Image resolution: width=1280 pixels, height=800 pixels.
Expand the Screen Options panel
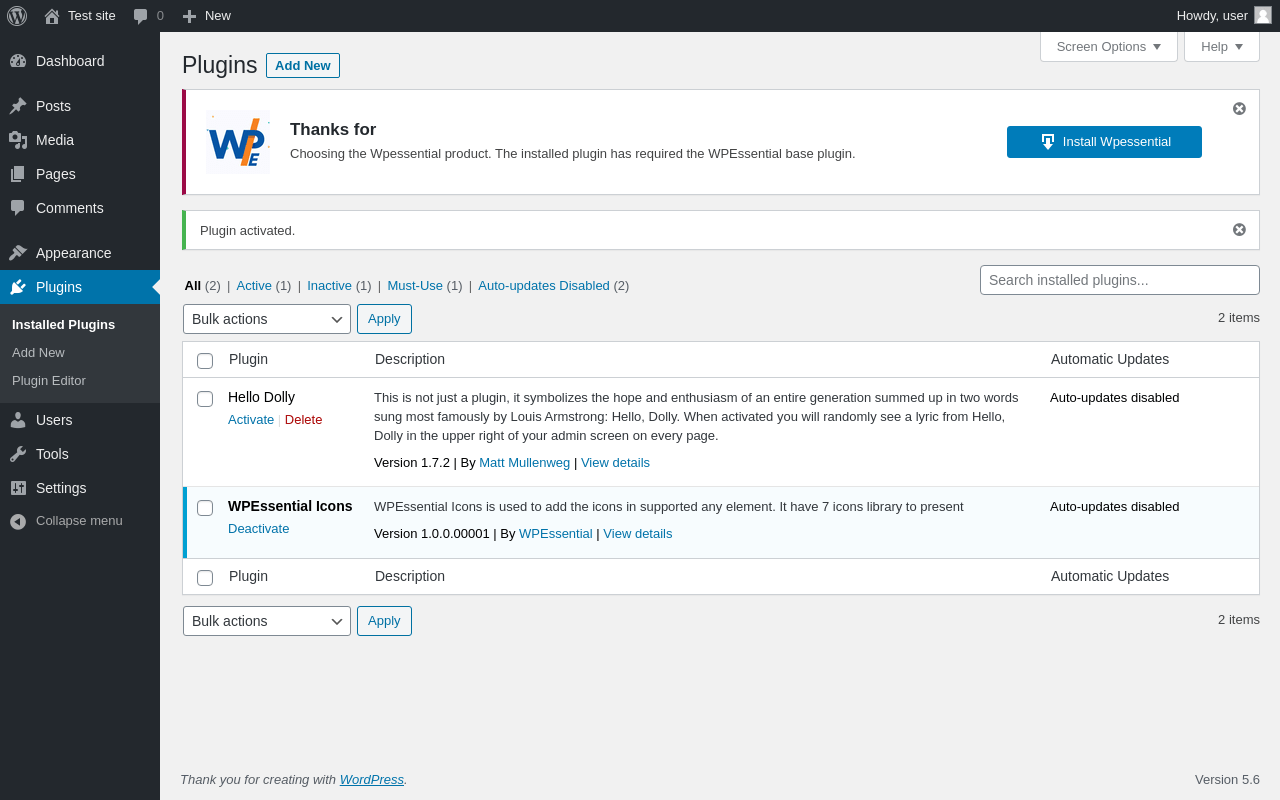point(1109,46)
